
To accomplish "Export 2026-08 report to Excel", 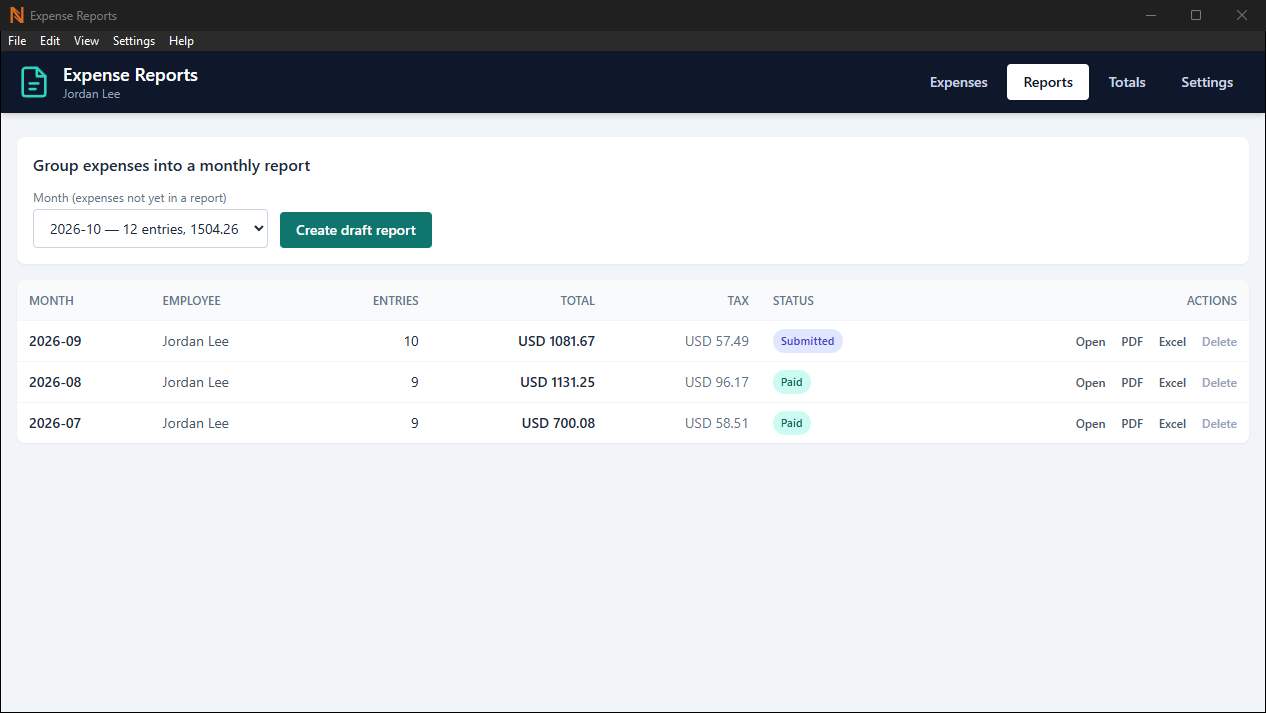I will 1172,383.
